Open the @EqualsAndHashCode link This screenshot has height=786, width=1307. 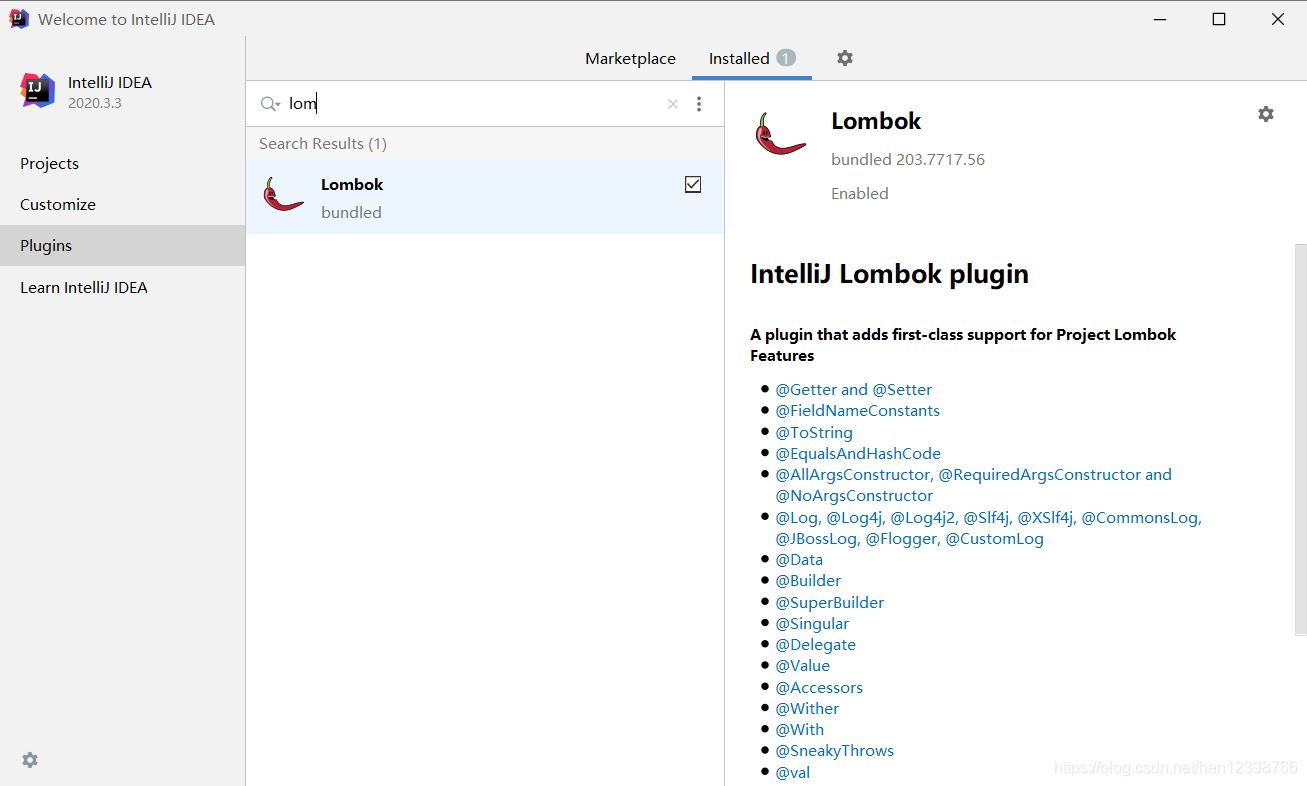point(858,453)
